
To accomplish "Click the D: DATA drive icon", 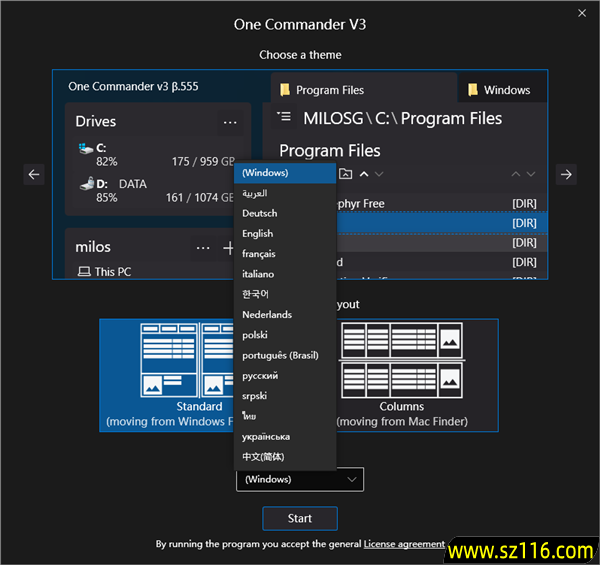I will 84,184.
